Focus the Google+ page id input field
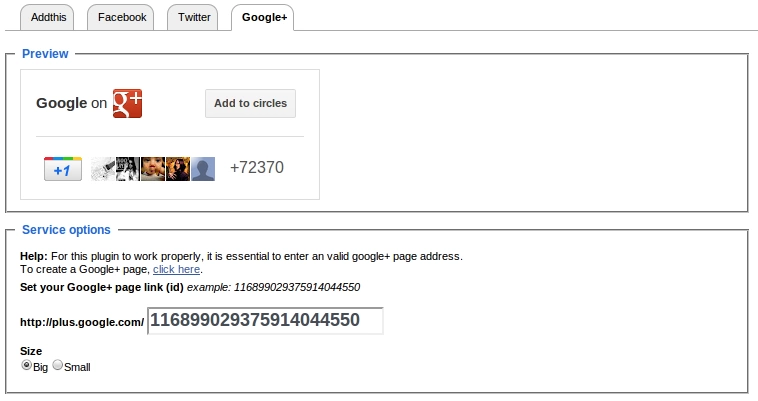The image size is (758, 401). 265,321
